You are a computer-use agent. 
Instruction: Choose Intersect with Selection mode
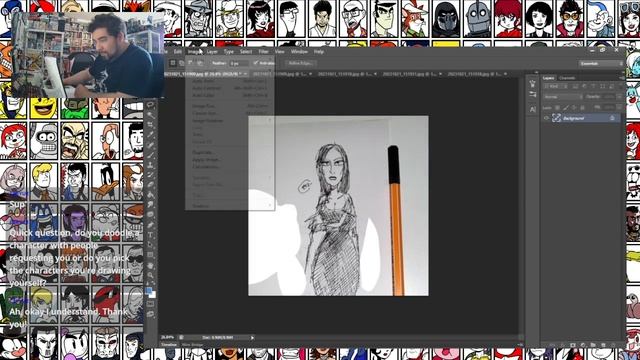[x=200, y=63]
